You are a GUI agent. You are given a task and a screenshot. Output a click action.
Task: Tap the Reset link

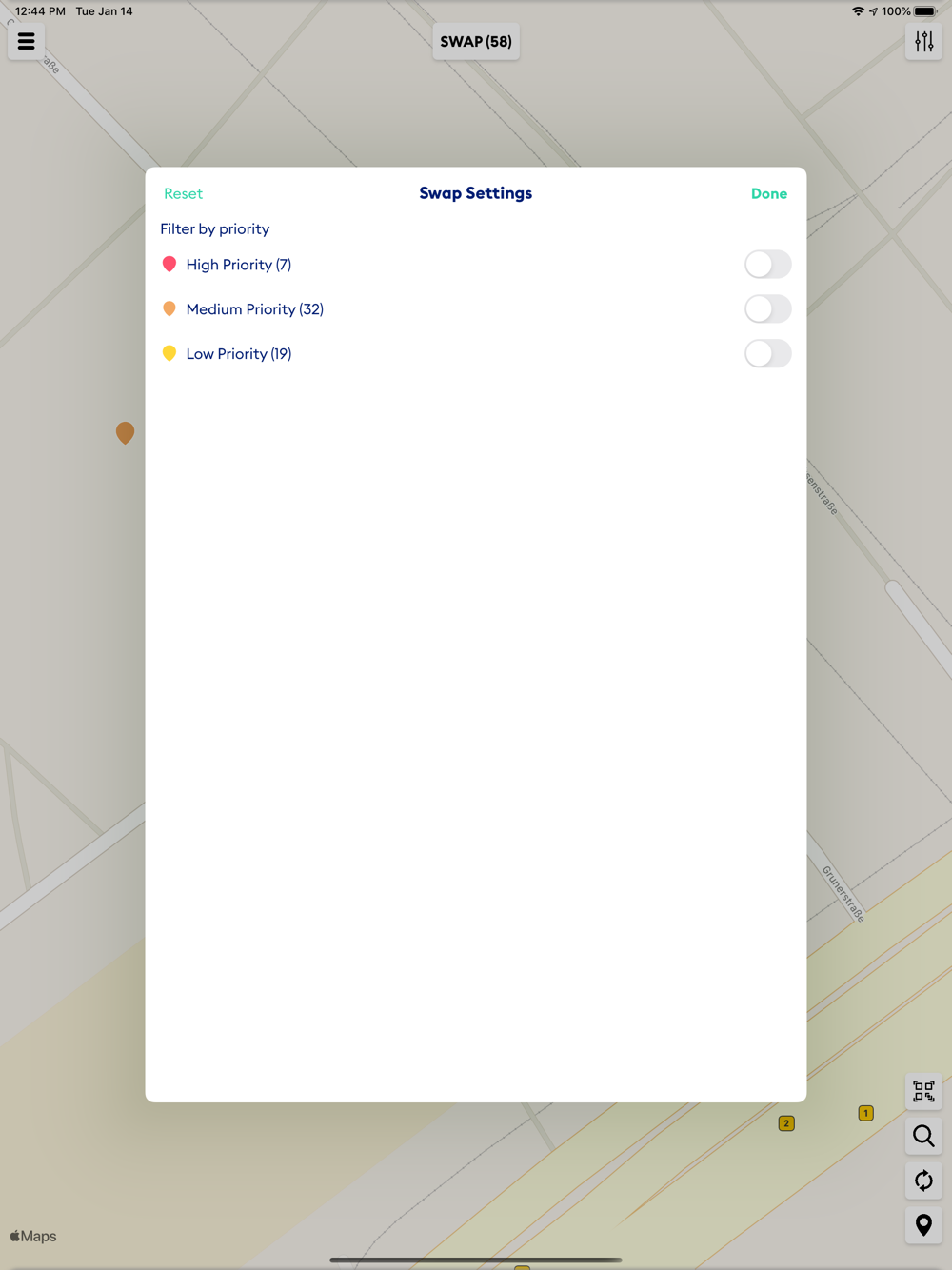pyautogui.click(x=183, y=193)
